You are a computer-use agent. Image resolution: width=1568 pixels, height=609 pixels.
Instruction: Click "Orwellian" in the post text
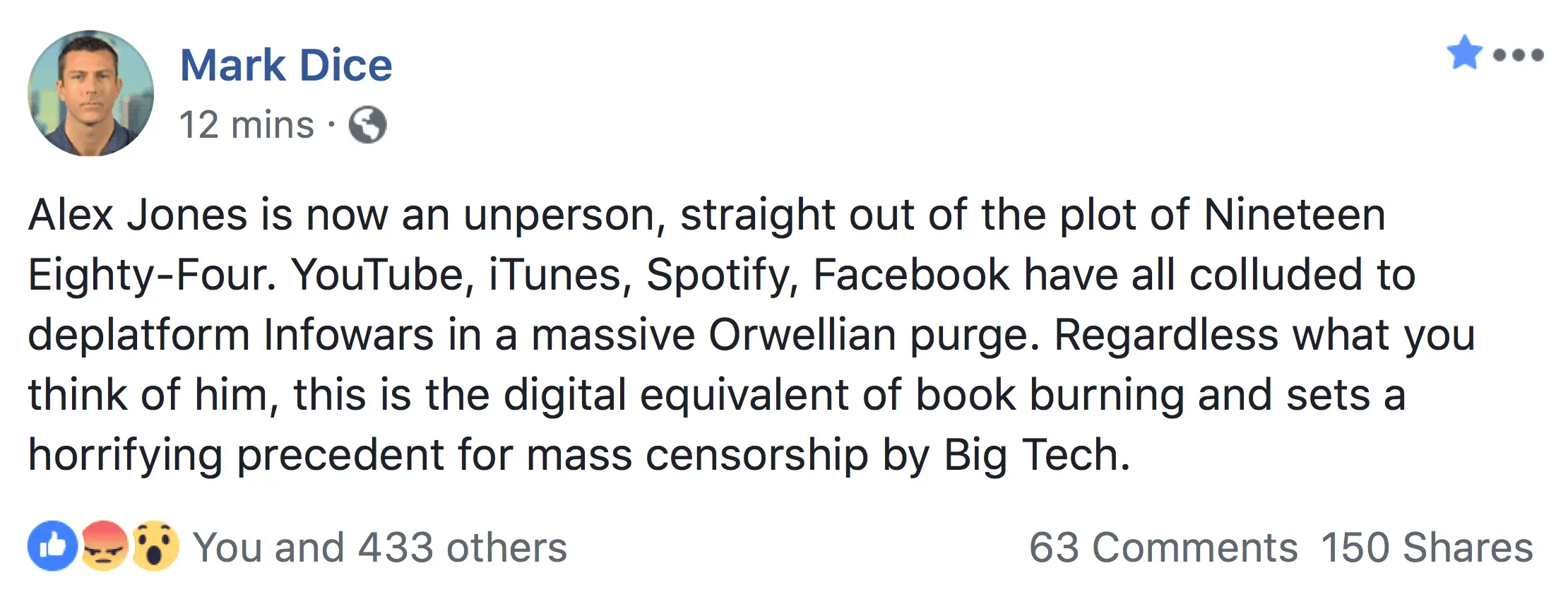(x=802, y=335)
